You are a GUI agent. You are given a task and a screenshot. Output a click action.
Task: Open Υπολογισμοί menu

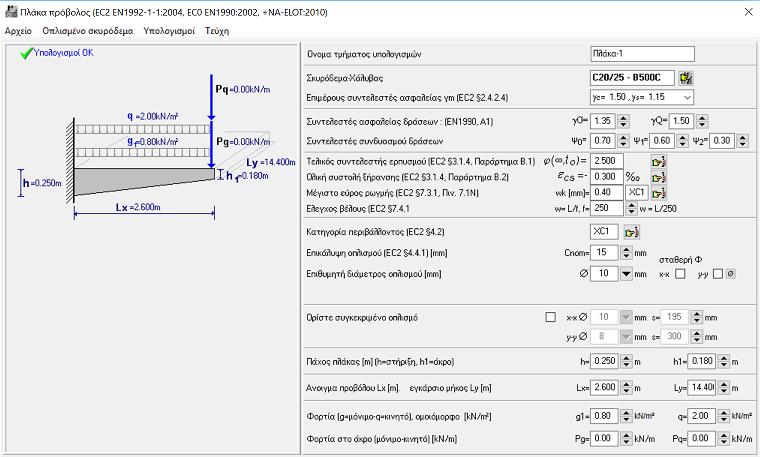pyautogui.click(x=169, y=31)
